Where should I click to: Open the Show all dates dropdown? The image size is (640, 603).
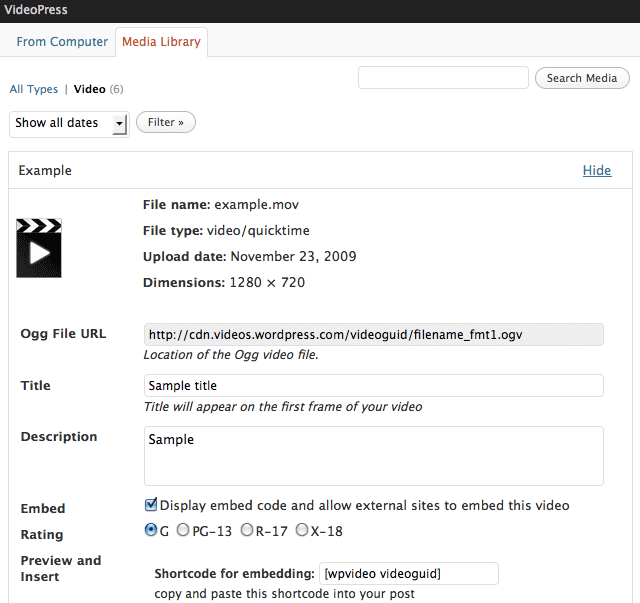coord(69,123)
